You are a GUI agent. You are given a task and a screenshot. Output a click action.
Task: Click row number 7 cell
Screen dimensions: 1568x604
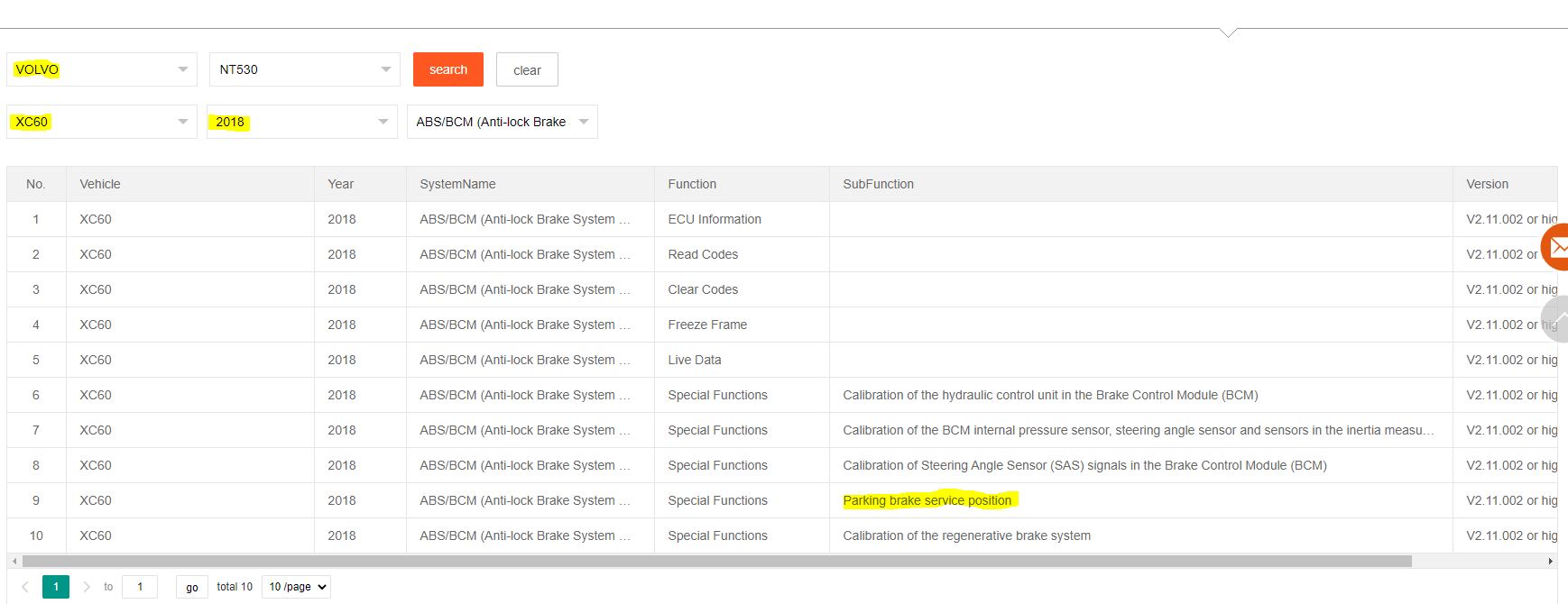[36, 430]
